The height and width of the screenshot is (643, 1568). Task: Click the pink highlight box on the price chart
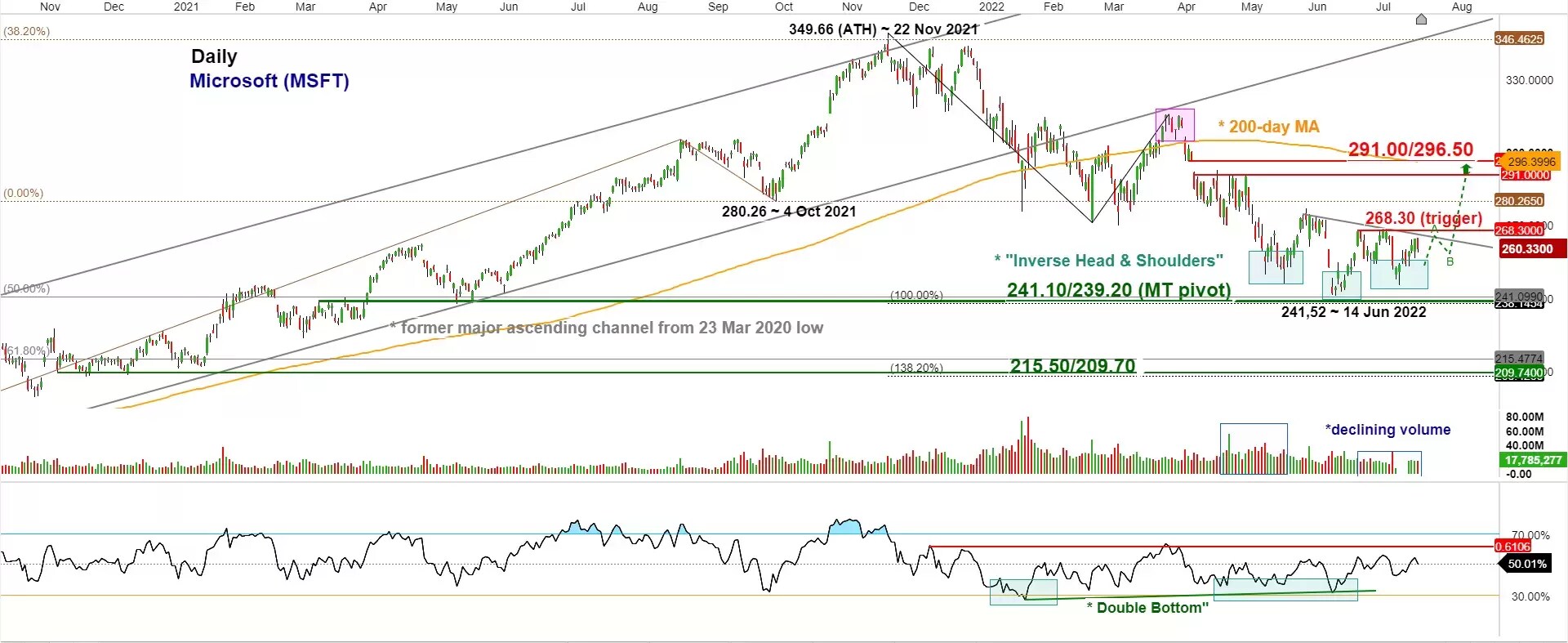(x=1174, y=125)
